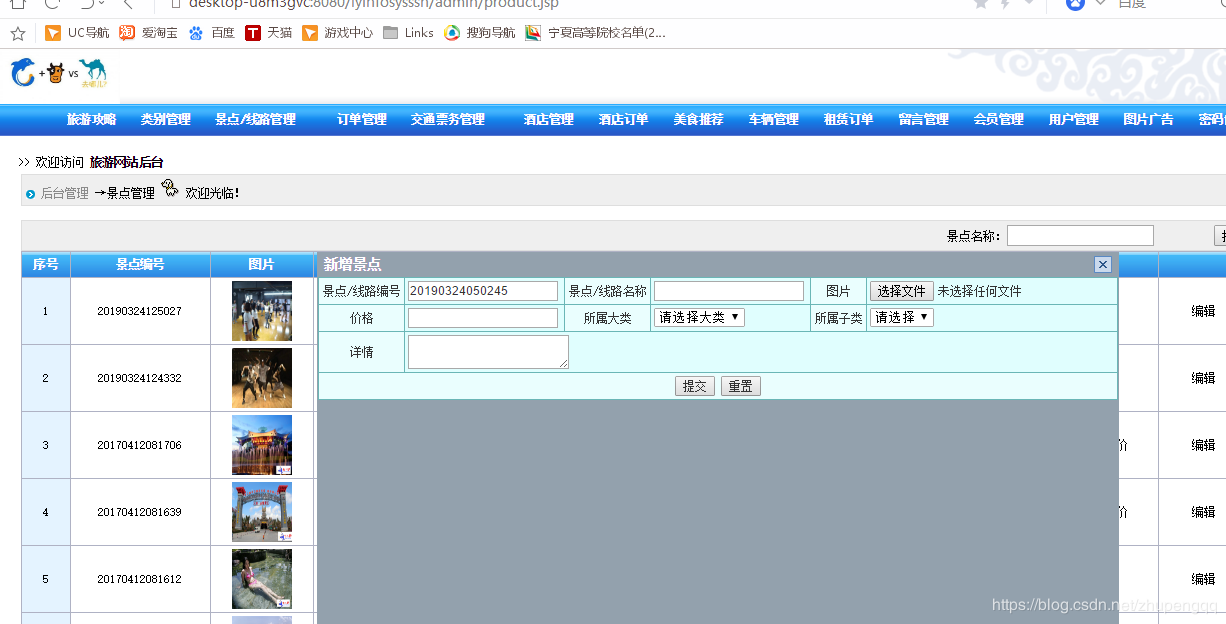Open the 美食推荐 menu
The image size is (1226, 624).
pos(698,119)
